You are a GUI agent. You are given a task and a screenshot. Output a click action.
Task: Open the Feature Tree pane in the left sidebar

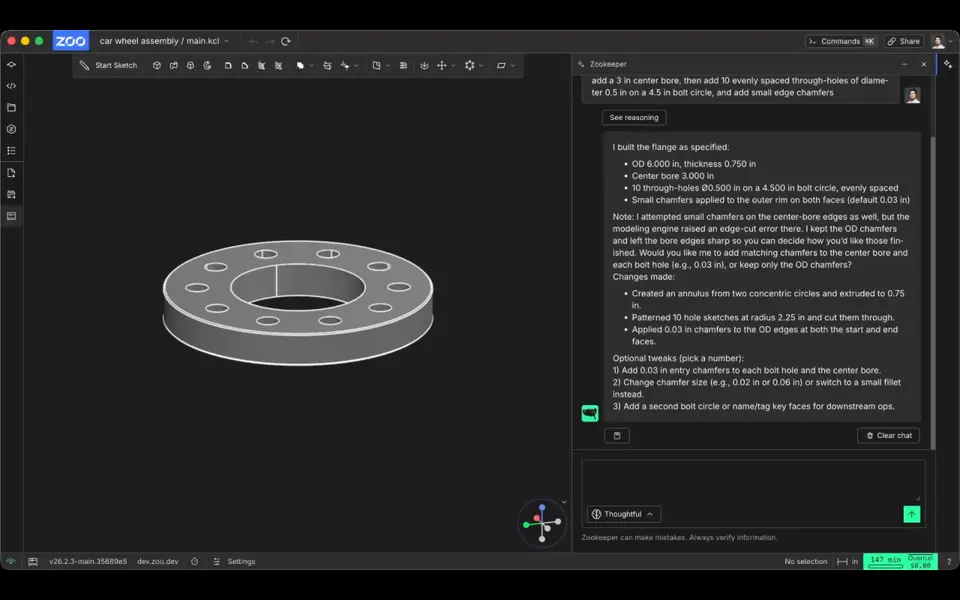pyautogui.click(x=11, y=64)
